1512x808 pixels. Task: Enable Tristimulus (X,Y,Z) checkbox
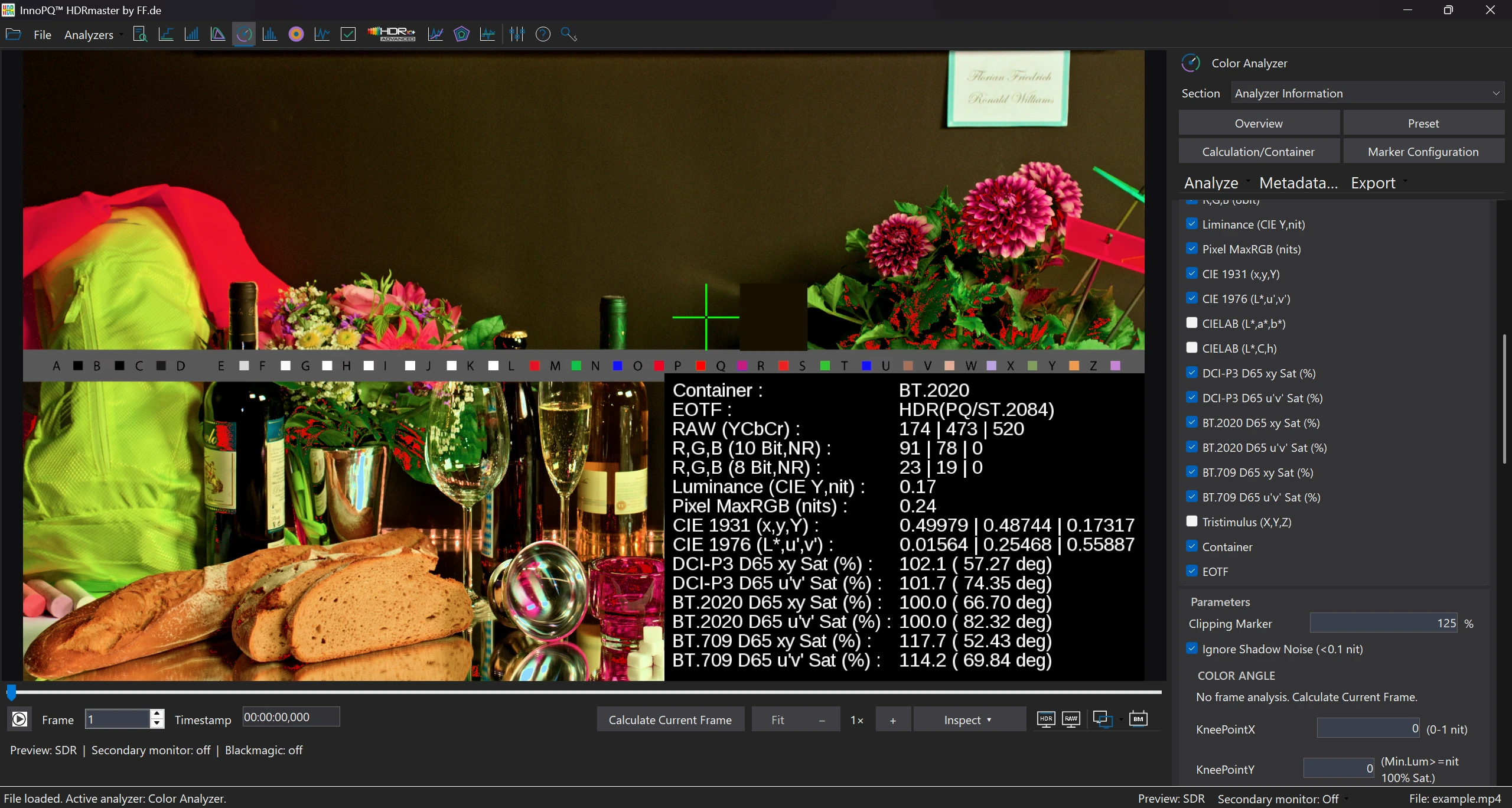pyautogui.click(x=1192, y=521)
